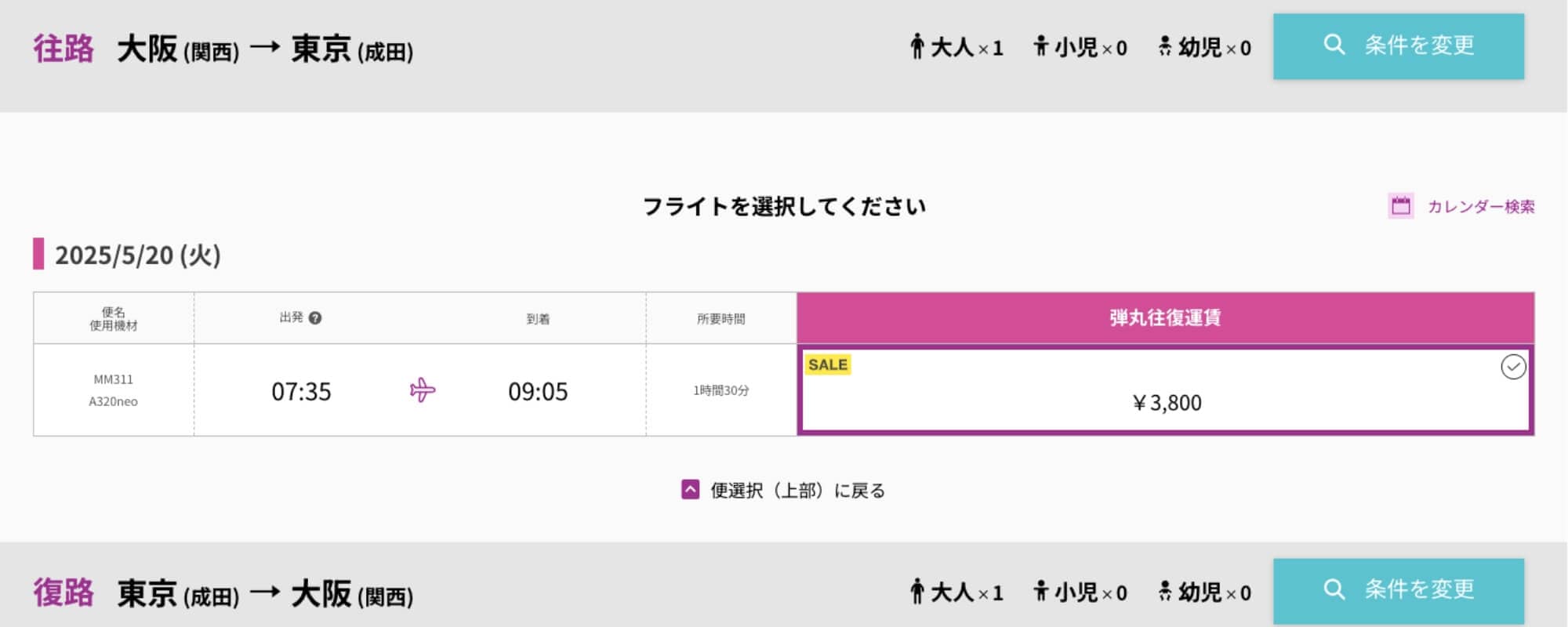The width and height of the screenshot is (1568, 627).
Task: Click the yellow SALE badge
Action: (828, 364)
